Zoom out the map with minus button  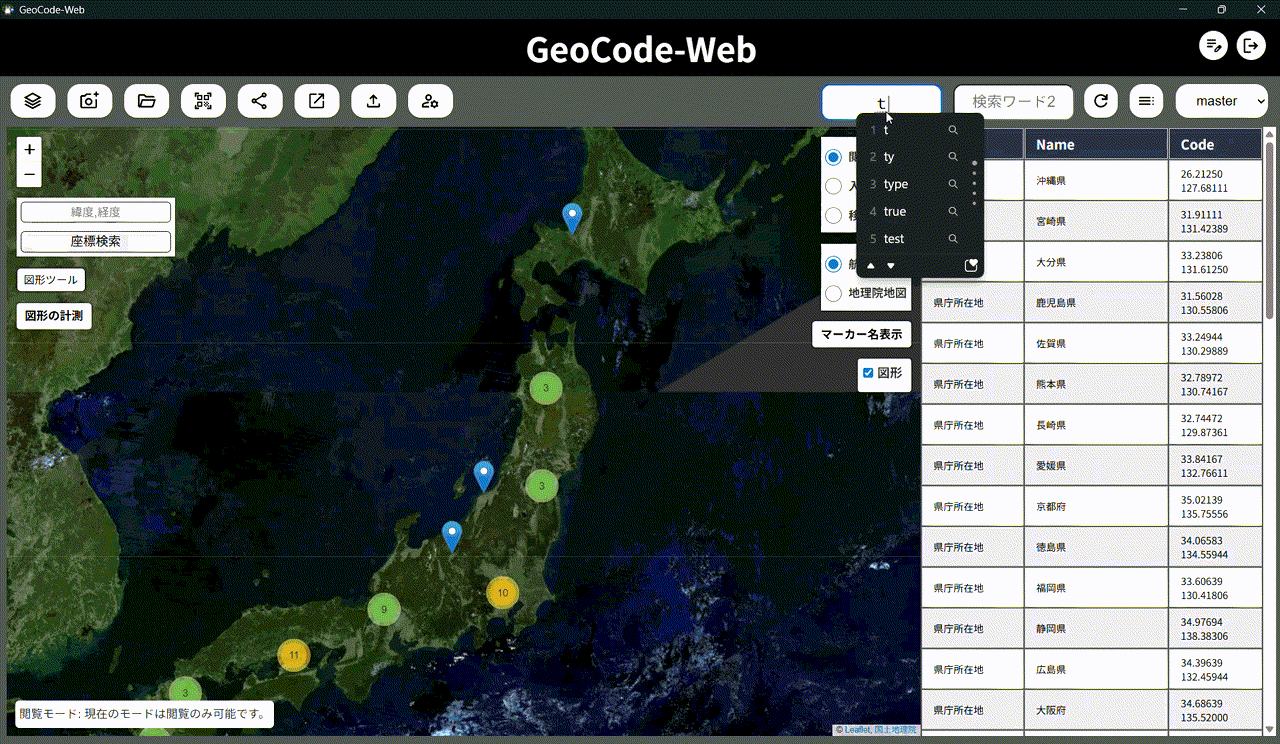click(x=29, y=175)
